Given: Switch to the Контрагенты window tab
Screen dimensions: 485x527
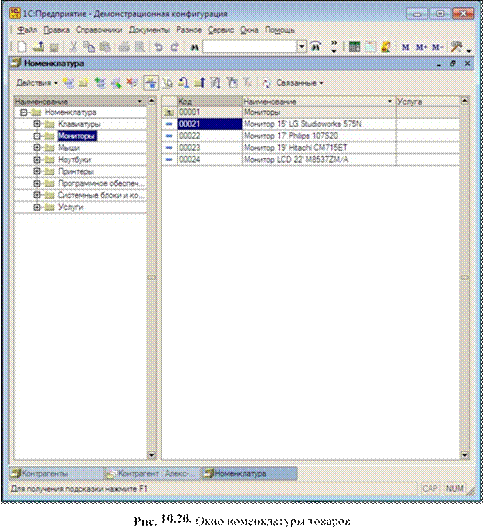Looking at the screenshot, I should click(55, 474).
